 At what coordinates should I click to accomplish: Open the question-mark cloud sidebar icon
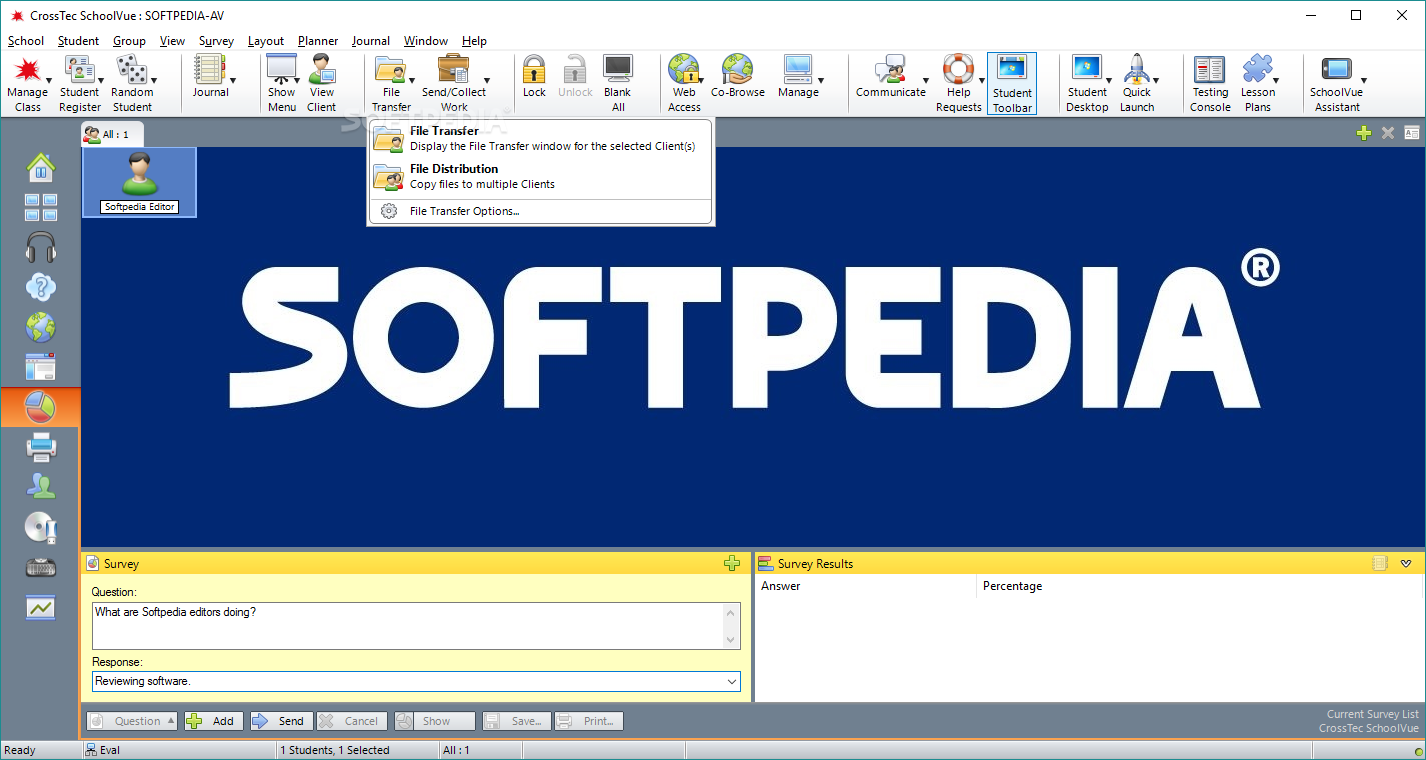pyautogui.click(x=41, y=287)
